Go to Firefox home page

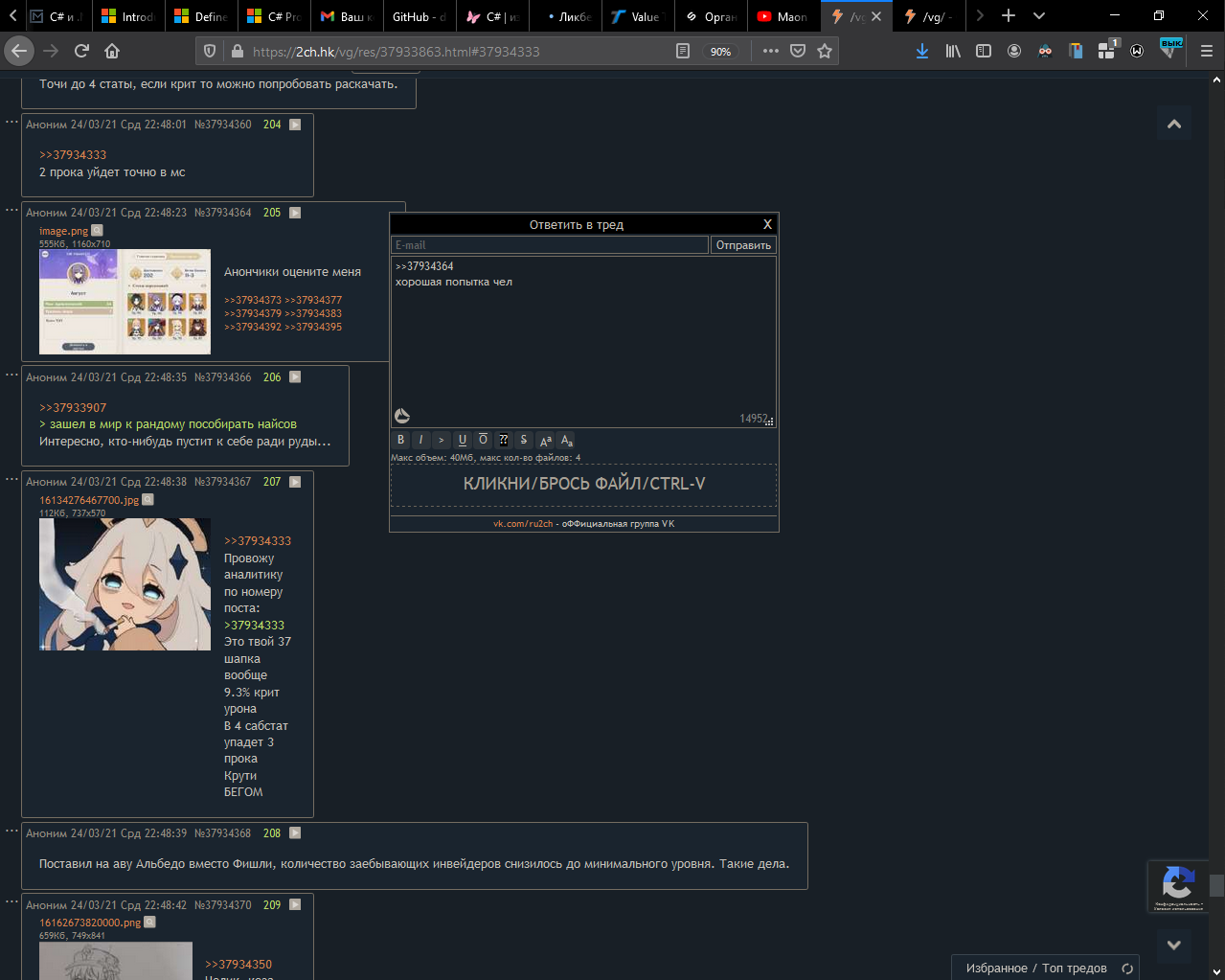tap(112, 51)
